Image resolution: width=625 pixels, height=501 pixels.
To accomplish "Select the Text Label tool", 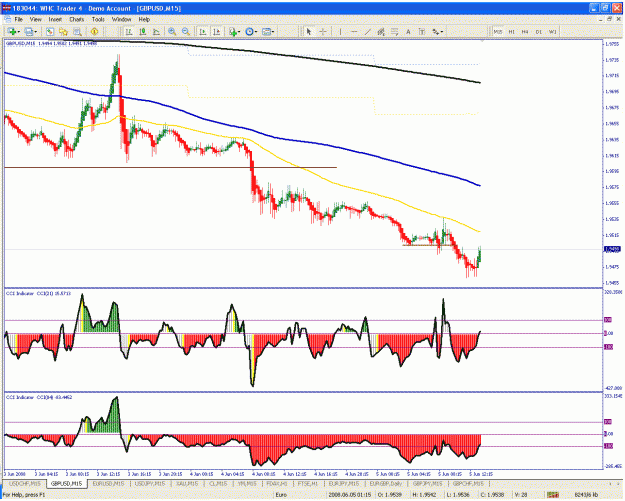I will (x=422, y=31).
